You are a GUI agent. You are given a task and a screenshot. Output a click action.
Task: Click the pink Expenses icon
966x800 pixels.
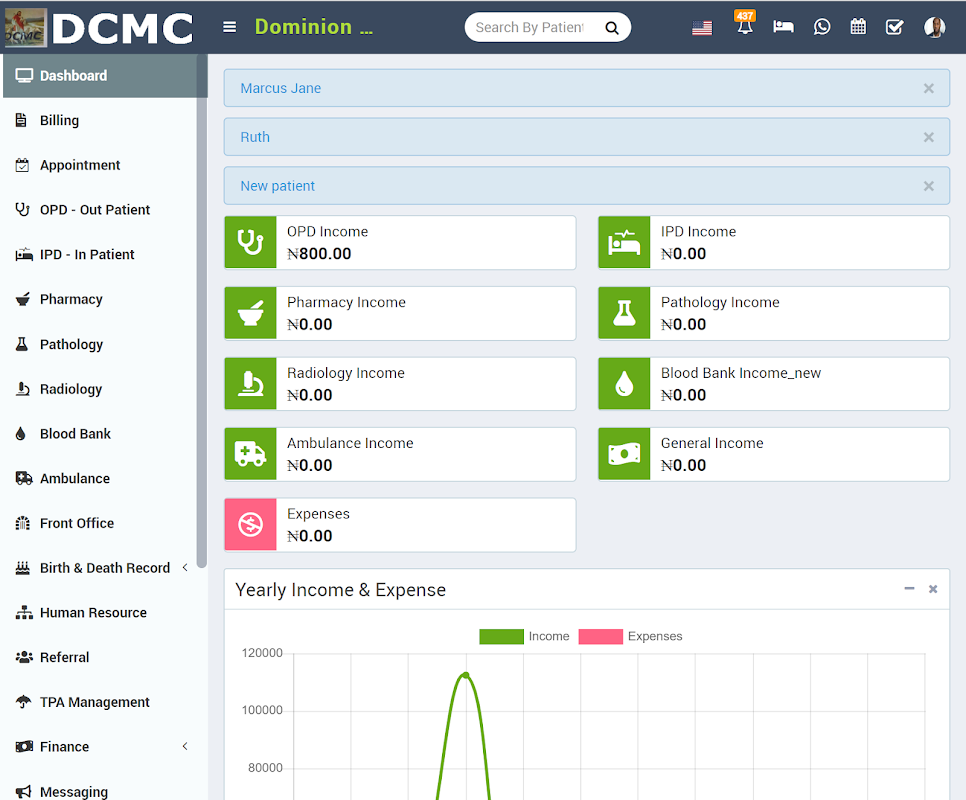pos(251,524)
